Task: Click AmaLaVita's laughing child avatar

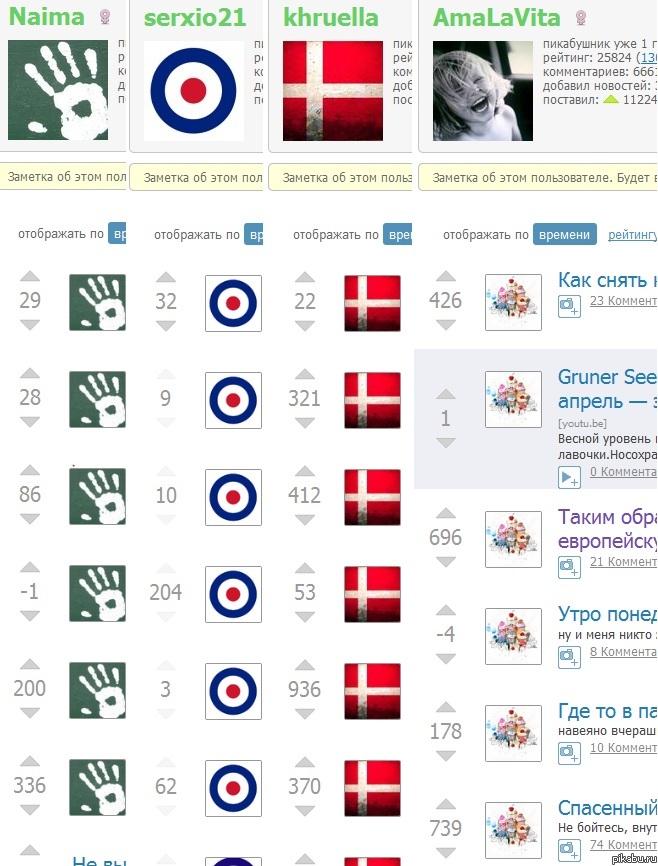Action: 483,91
